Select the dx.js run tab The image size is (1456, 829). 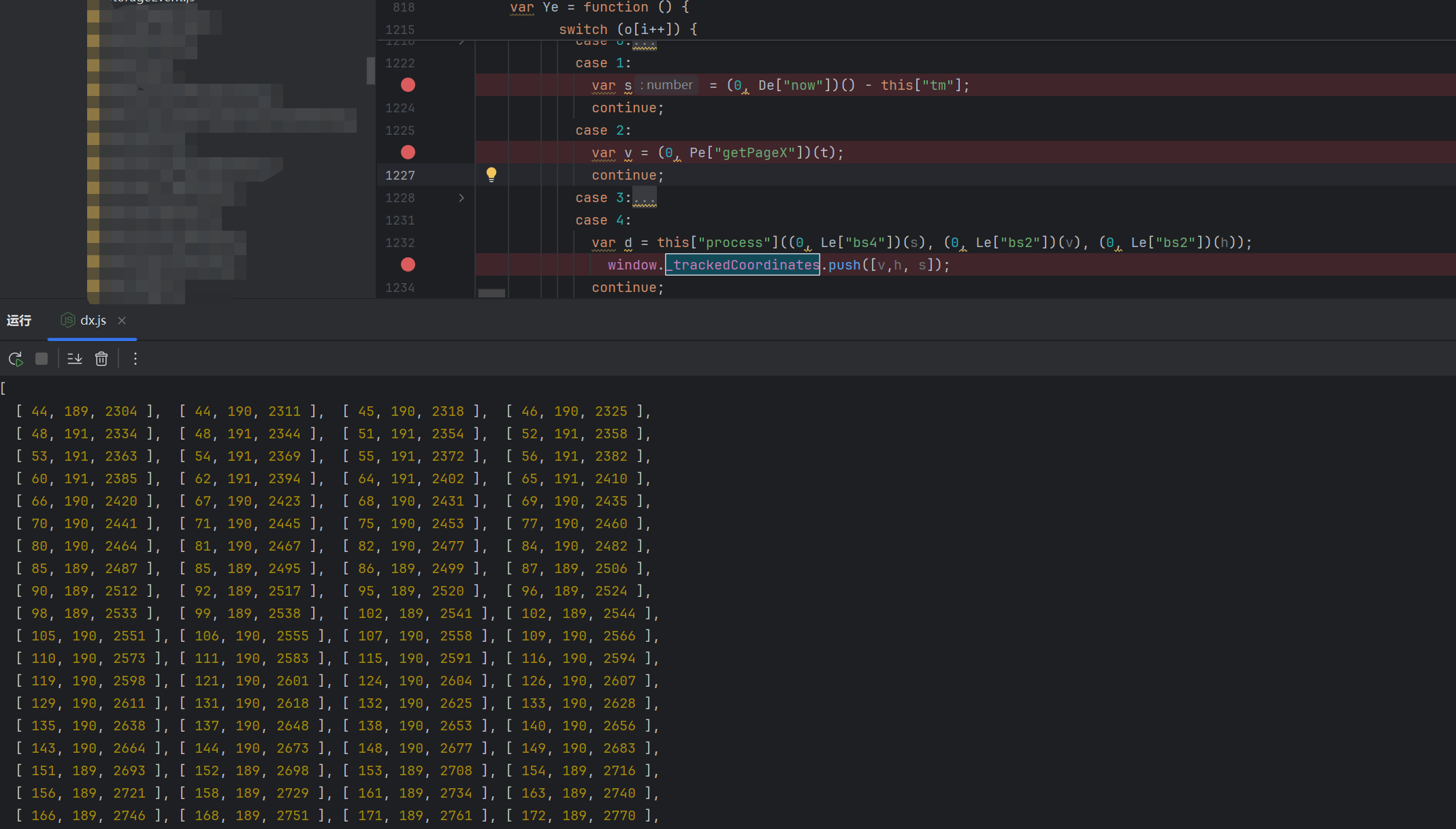click(x=93, y=321)
